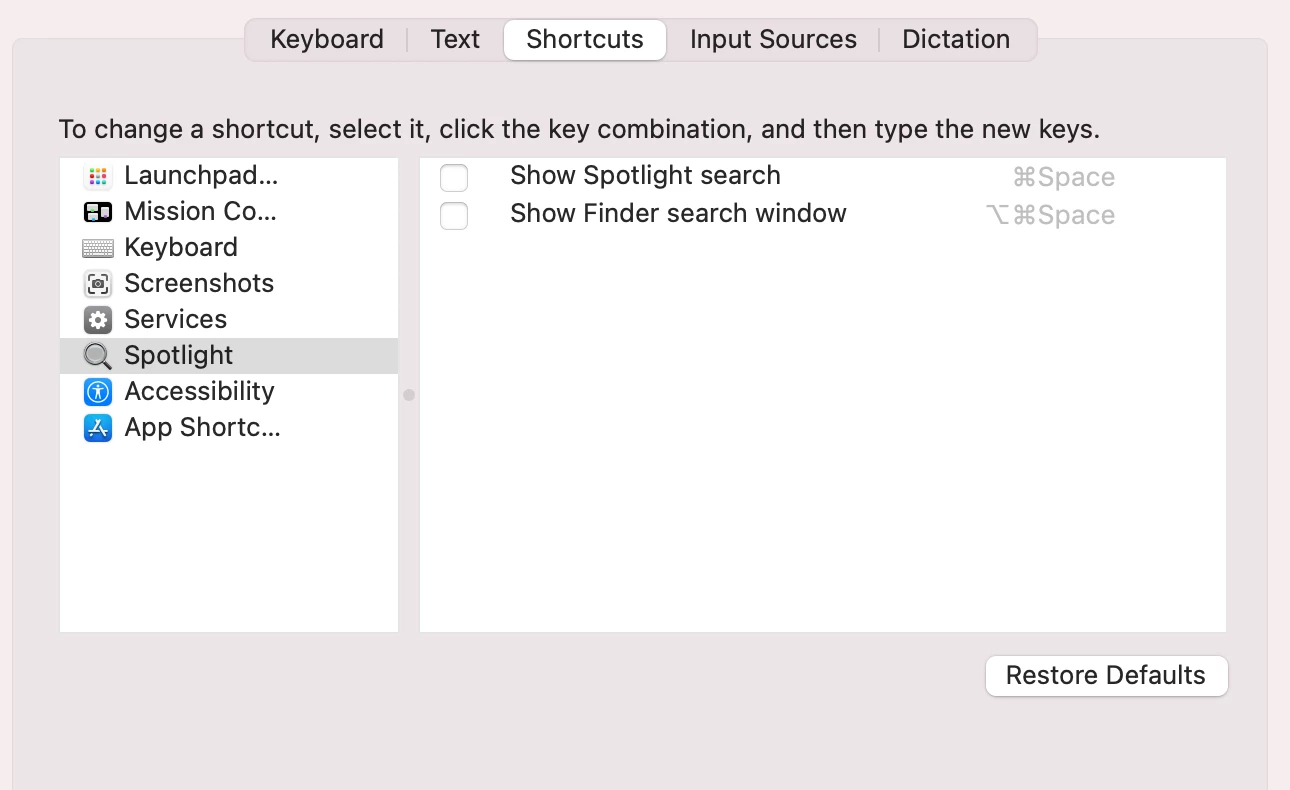
Task: Switch to the Keyboard tab
Action: tap(327, 40)
